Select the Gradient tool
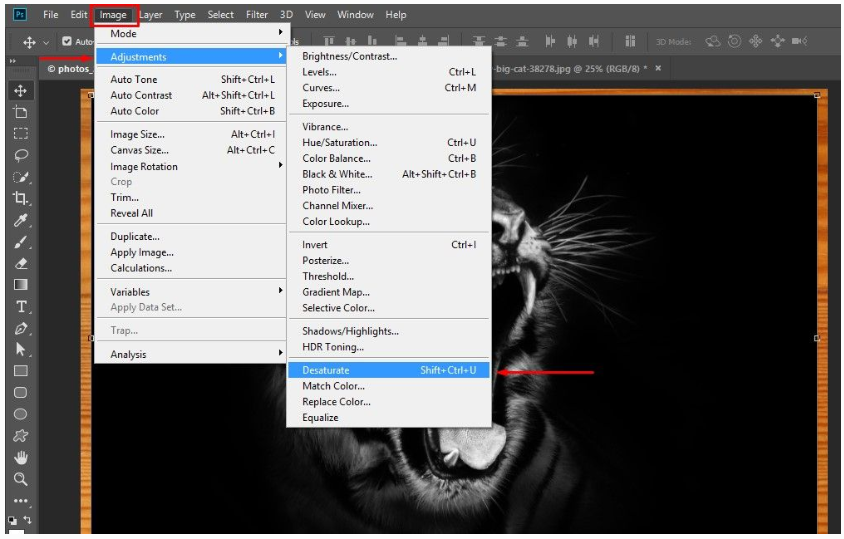Viewport: 844px width, 539px height. click(20, 285)
